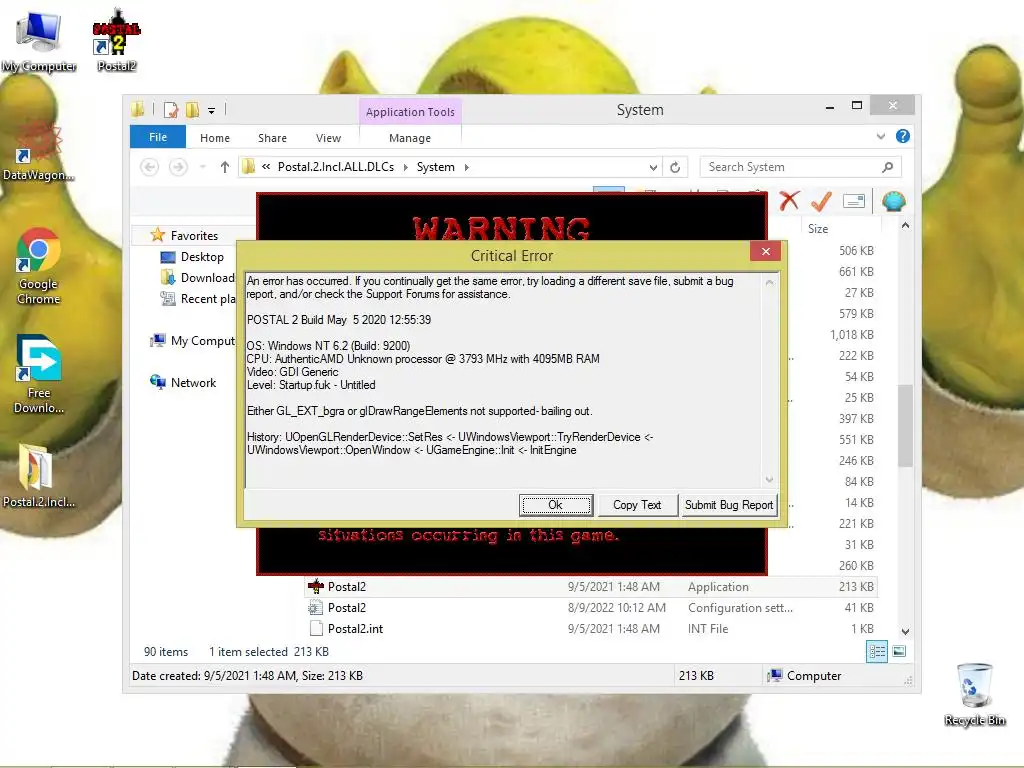Open the recent locations dropdown arrow

tap(203, 167)
